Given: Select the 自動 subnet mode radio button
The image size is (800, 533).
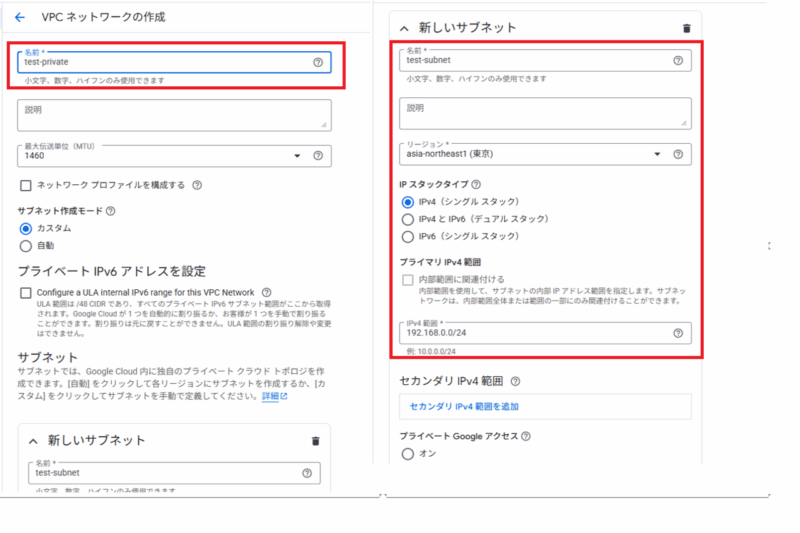Looking at the screenshot, I should [26, 245].
